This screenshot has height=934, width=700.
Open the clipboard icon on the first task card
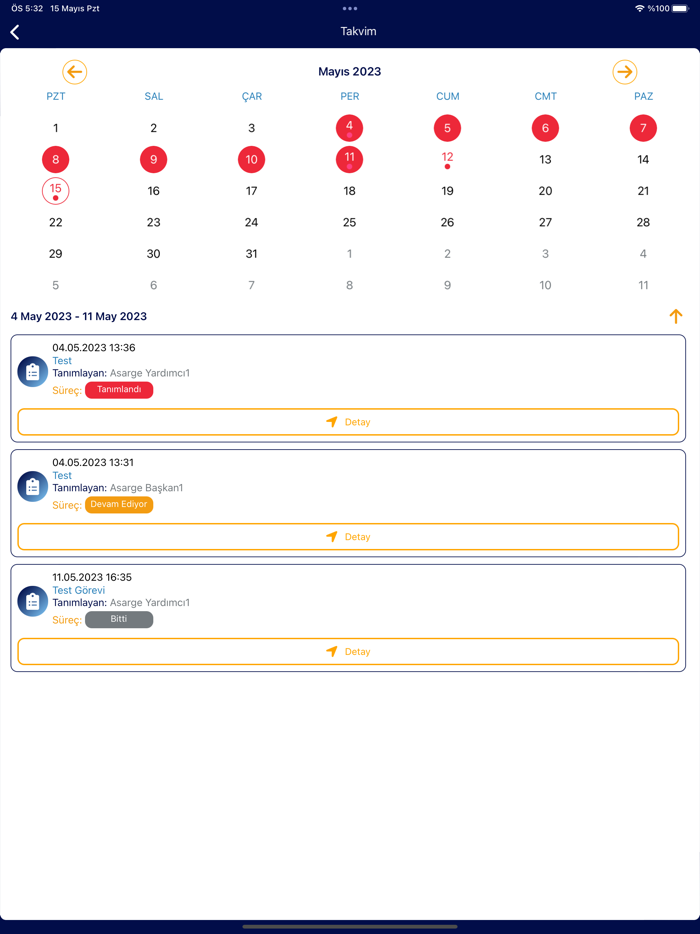click(x=32, y=371)
